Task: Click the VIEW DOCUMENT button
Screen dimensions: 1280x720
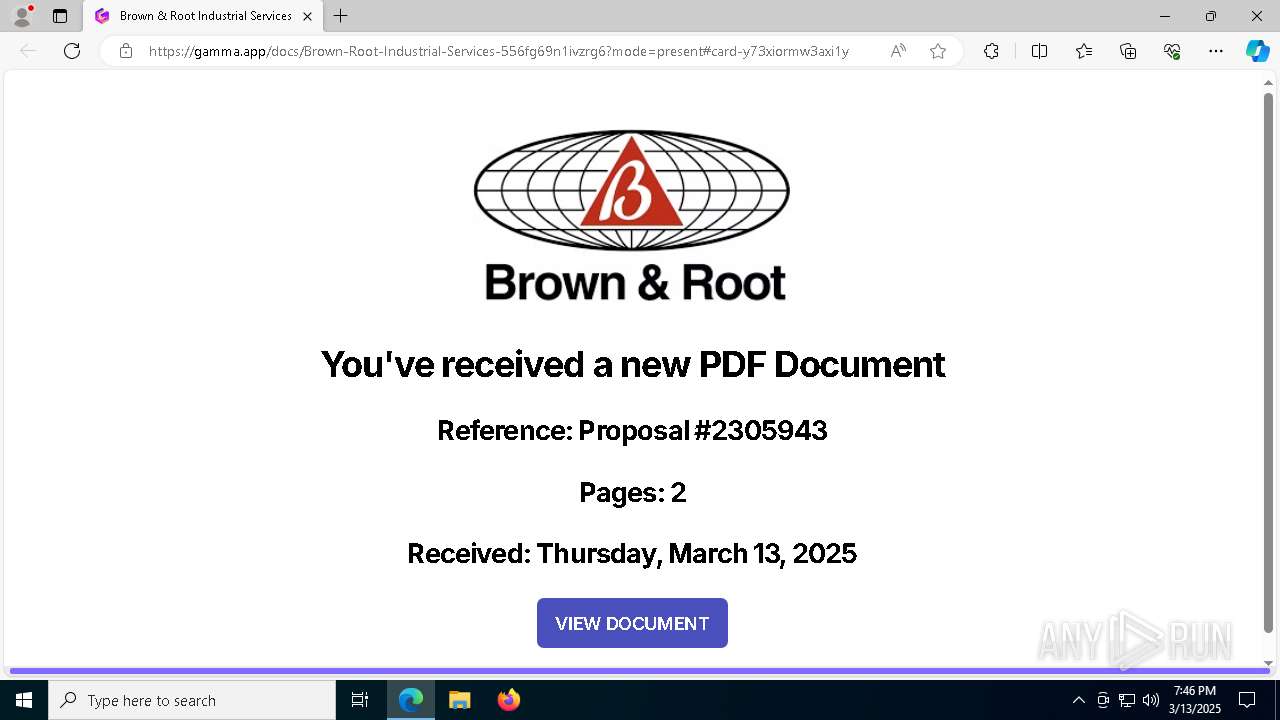Action: pos(632,623)
